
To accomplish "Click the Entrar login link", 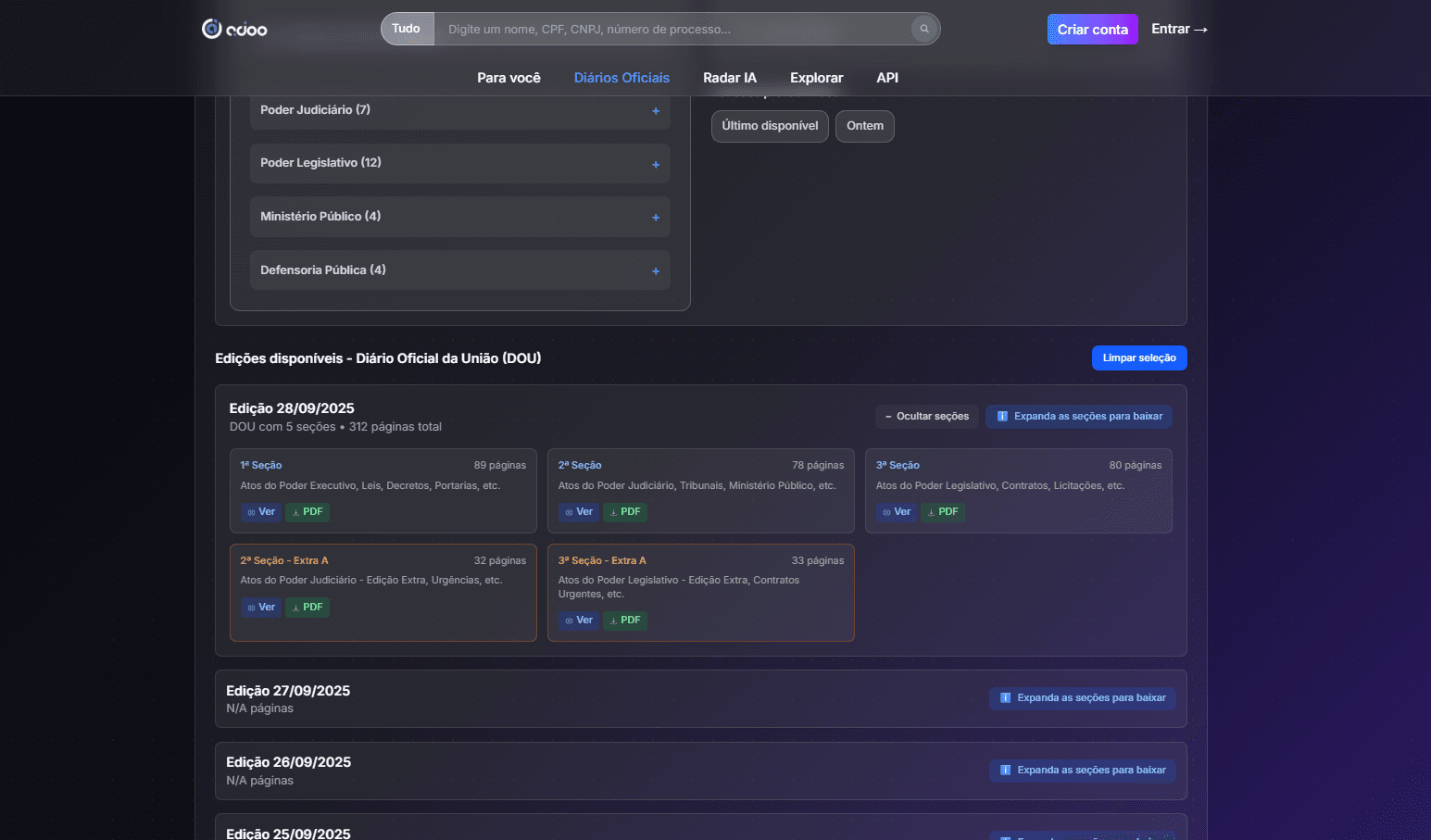I will pyautogui.click(x=1179, y=29).
